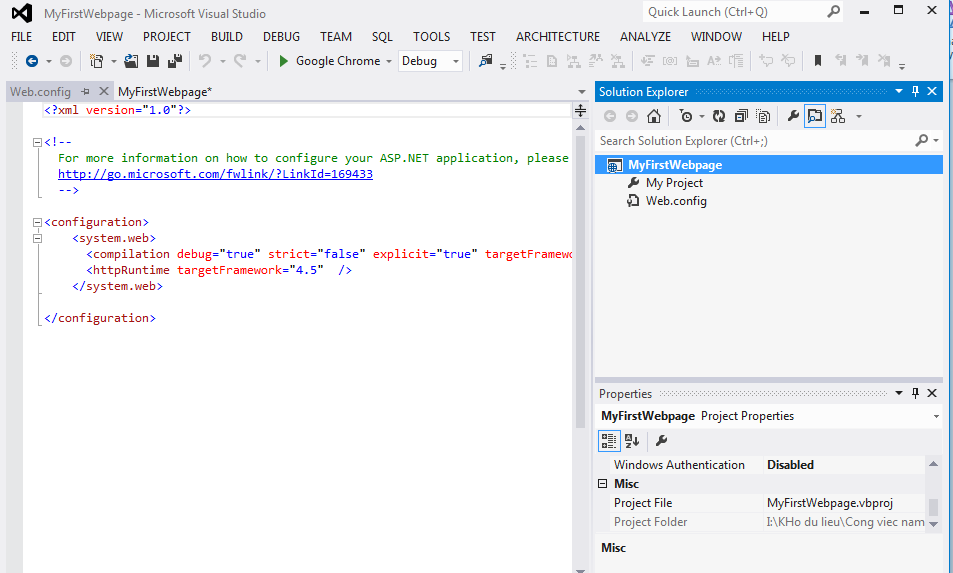Pin the Properties panel
953x573 pixels.
[x=915, y=393]
